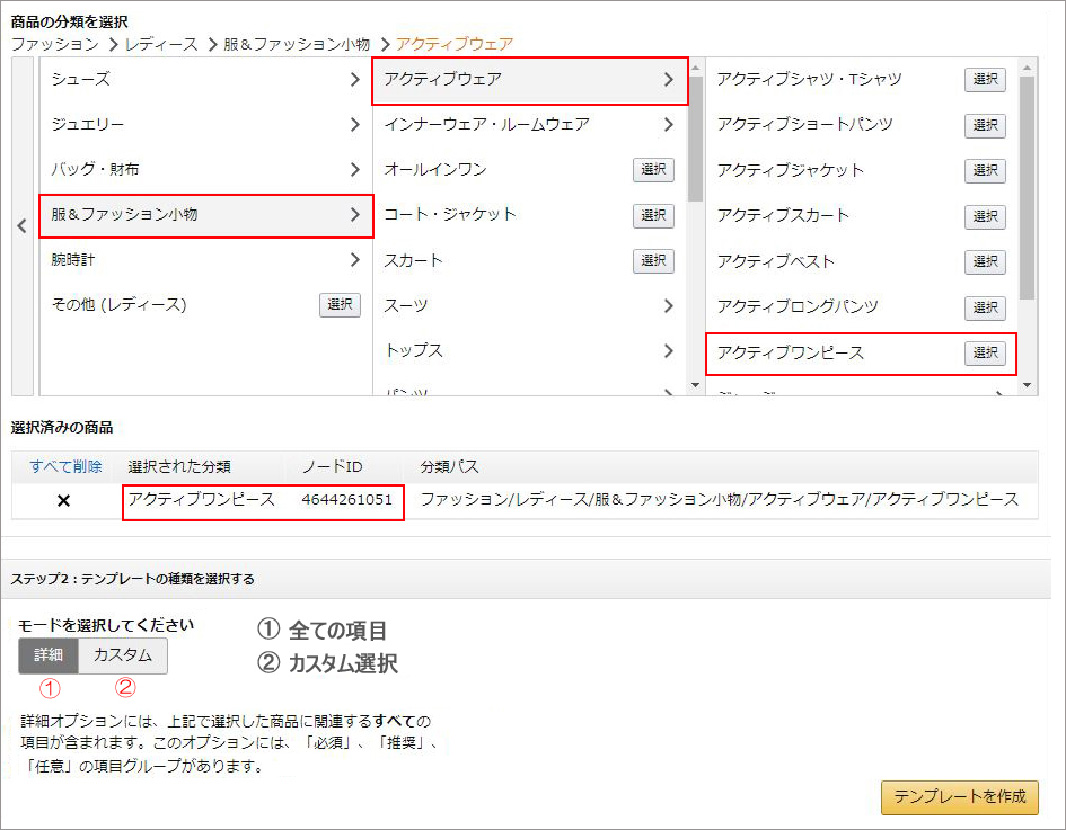Select アクティブワンピース with 選択 button
Image resolution: width=1066 pixels, height=830 pixels.
[x=985, y=353]
